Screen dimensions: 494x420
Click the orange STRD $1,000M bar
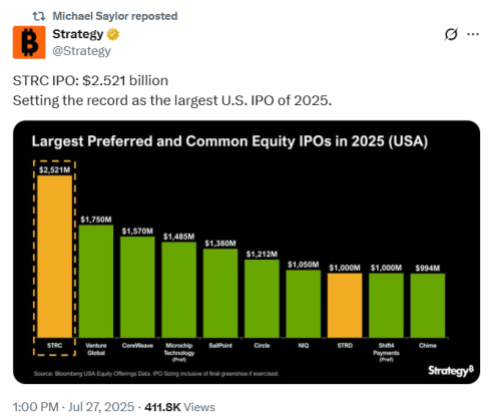click(x=345, y=305)
